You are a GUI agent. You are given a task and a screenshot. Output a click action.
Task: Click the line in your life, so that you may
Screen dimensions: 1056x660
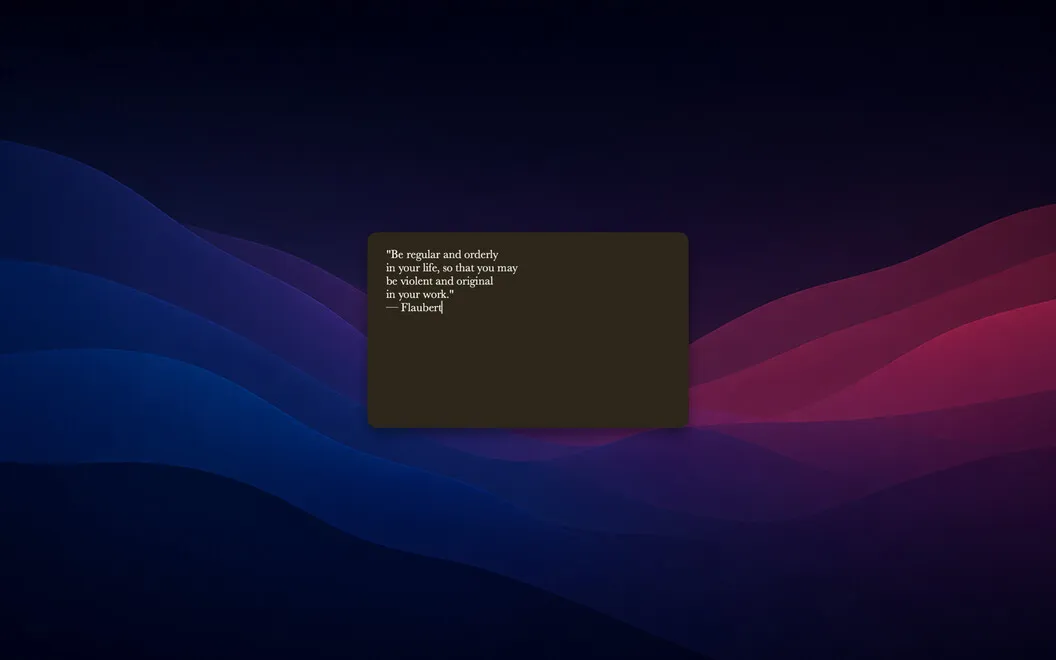point(452,268)
